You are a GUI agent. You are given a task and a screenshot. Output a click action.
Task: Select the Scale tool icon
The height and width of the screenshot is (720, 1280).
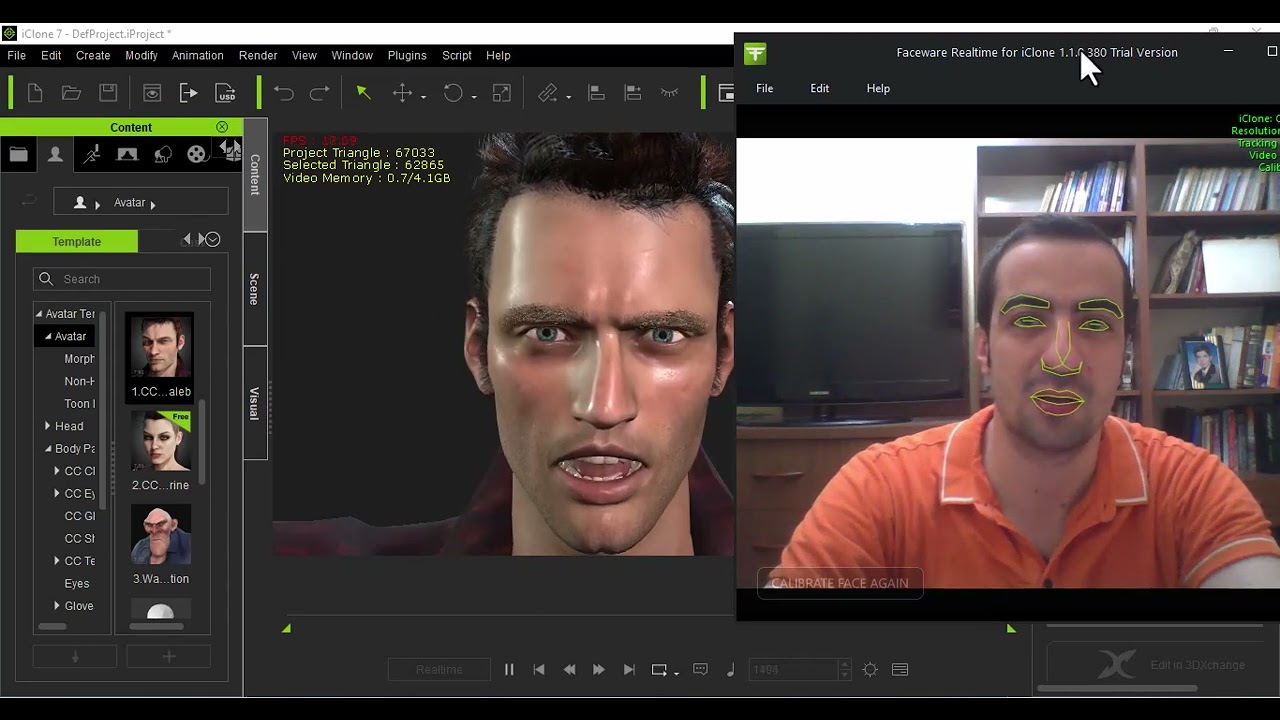[502, 93]
